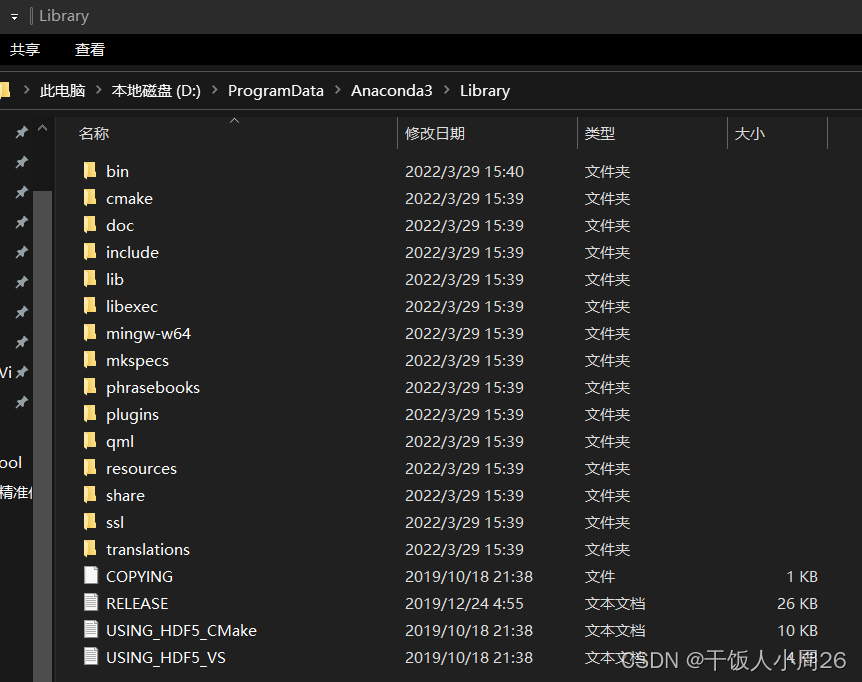Click the RELEASE text document icon

91,602
